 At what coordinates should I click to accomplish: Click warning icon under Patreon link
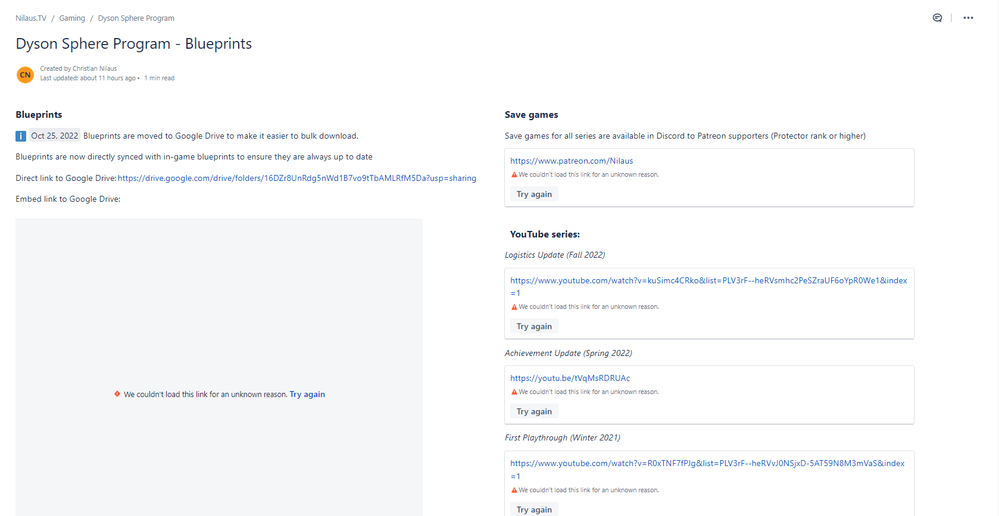514,174
